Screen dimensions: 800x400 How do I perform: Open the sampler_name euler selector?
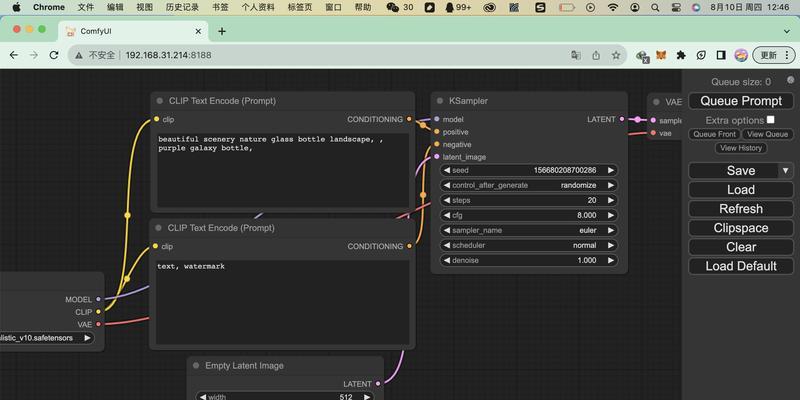[529, 231]
